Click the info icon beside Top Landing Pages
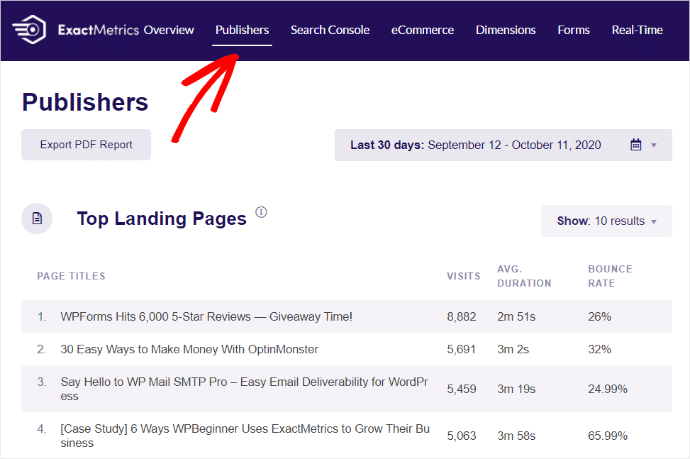Image resolution: width=690 pixels, height=459 pixels. tap(261, 212)
